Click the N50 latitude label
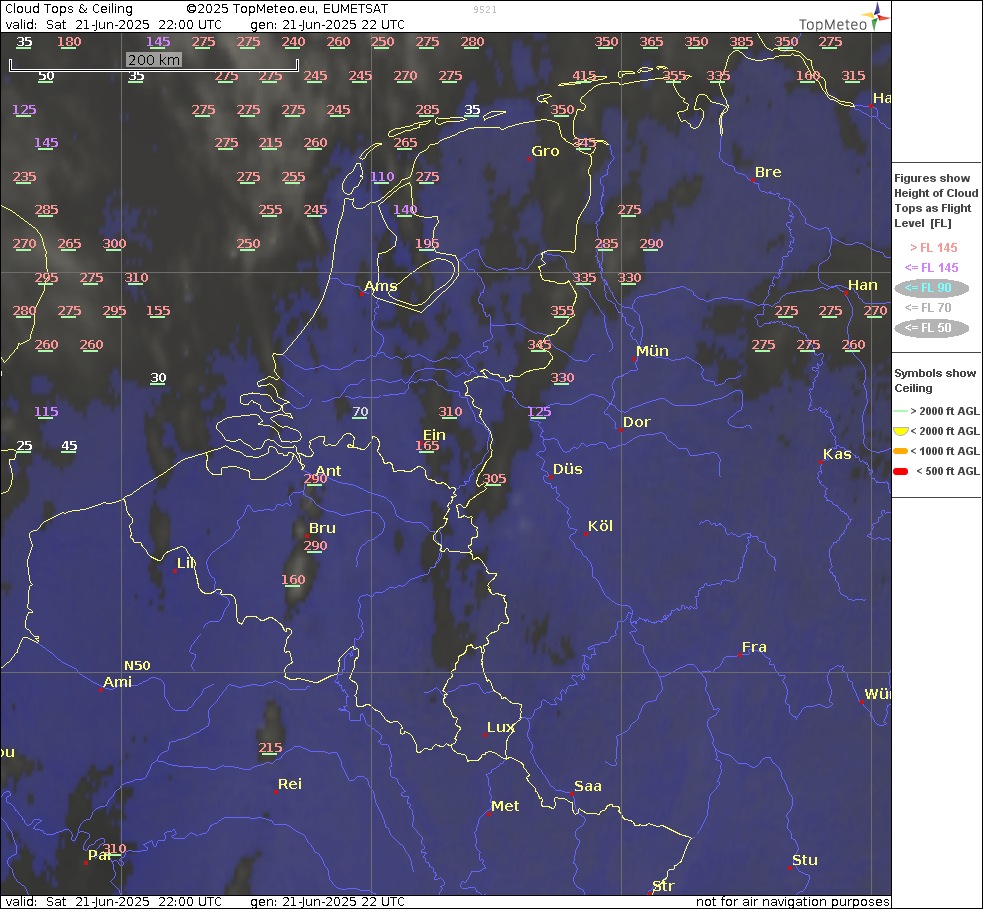This screenshot has height=909, width=983. (137, 665)
